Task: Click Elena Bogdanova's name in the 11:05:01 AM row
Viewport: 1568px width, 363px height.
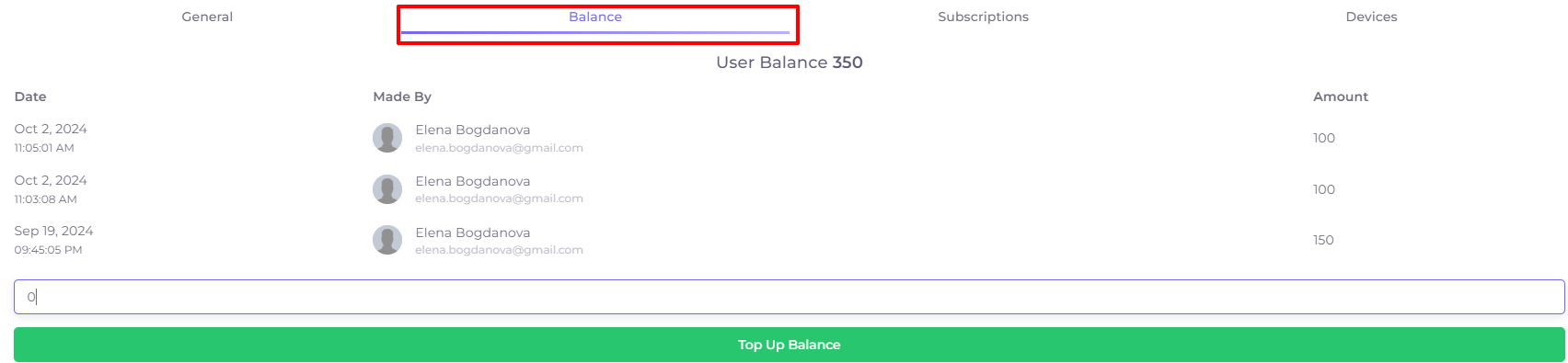Action: pyautogui.click(x=473, y=130)
